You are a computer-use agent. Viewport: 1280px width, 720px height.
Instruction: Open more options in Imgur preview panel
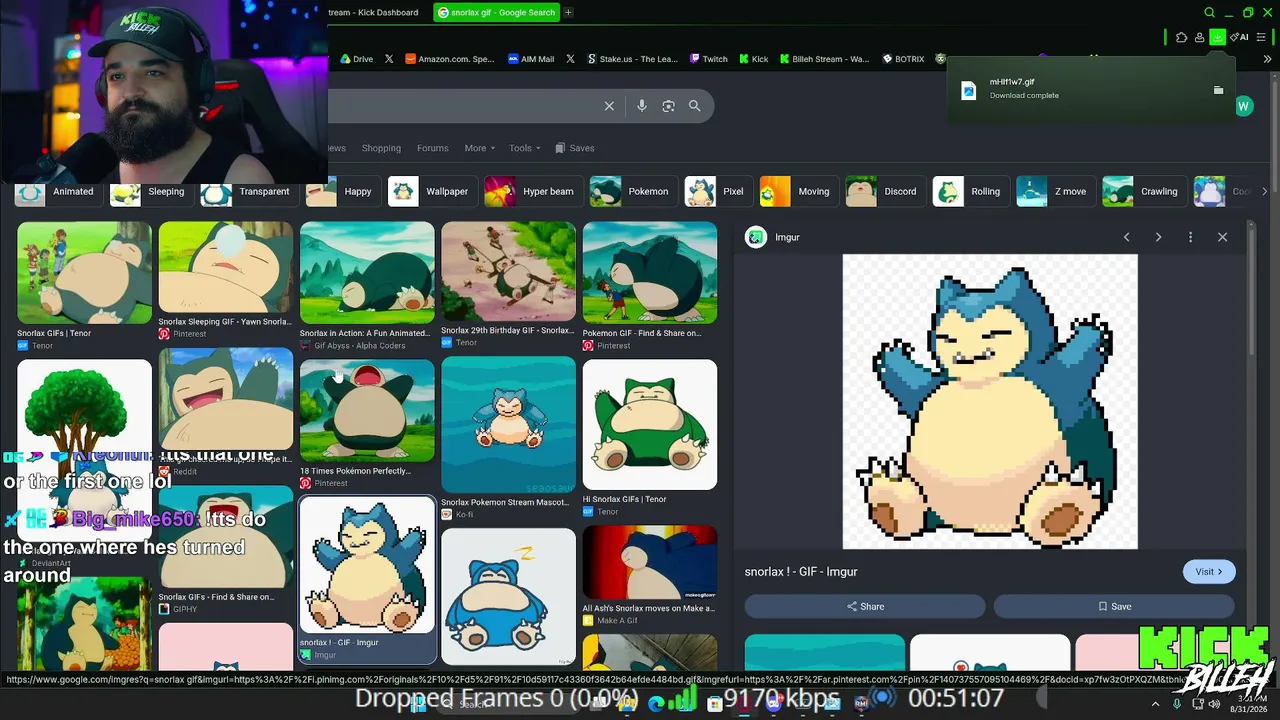pyautogui.click(x=1190, y=237)
